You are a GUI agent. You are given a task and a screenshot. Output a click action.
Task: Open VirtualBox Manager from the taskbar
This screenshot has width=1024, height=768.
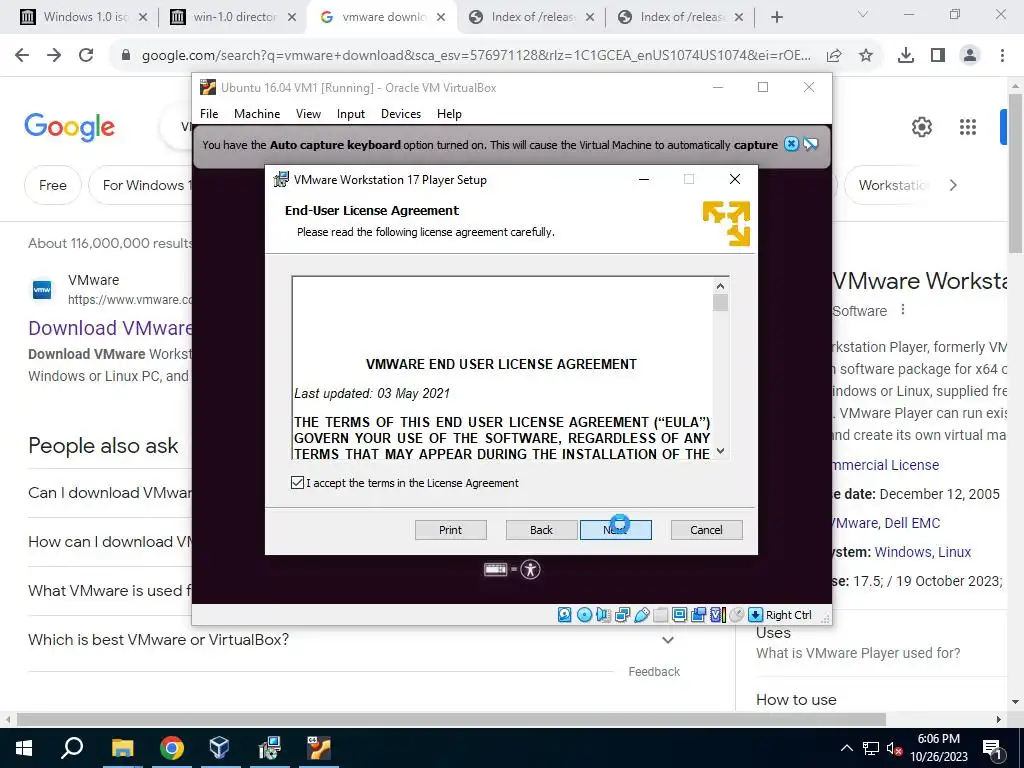(219, 748)
